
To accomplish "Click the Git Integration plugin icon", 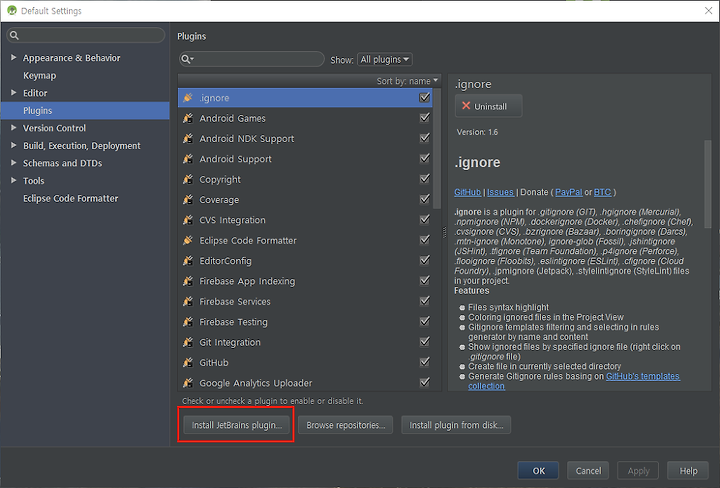I will pos(188,342).
